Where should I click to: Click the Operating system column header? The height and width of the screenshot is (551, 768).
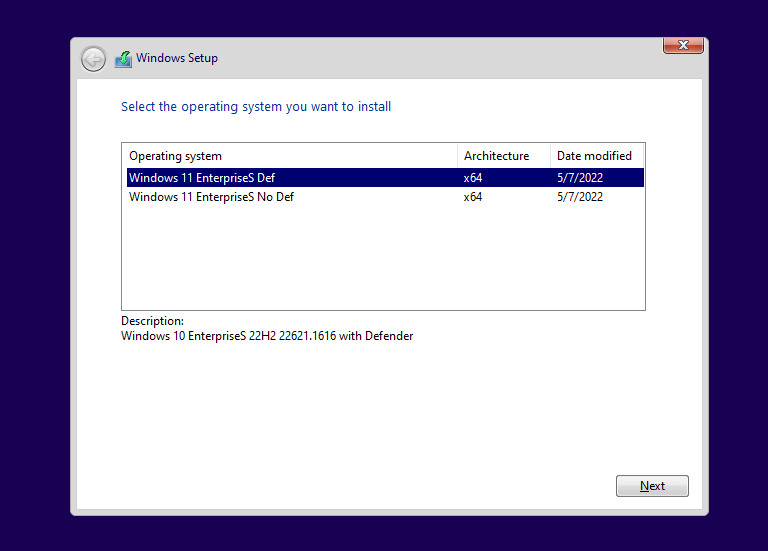289,156
